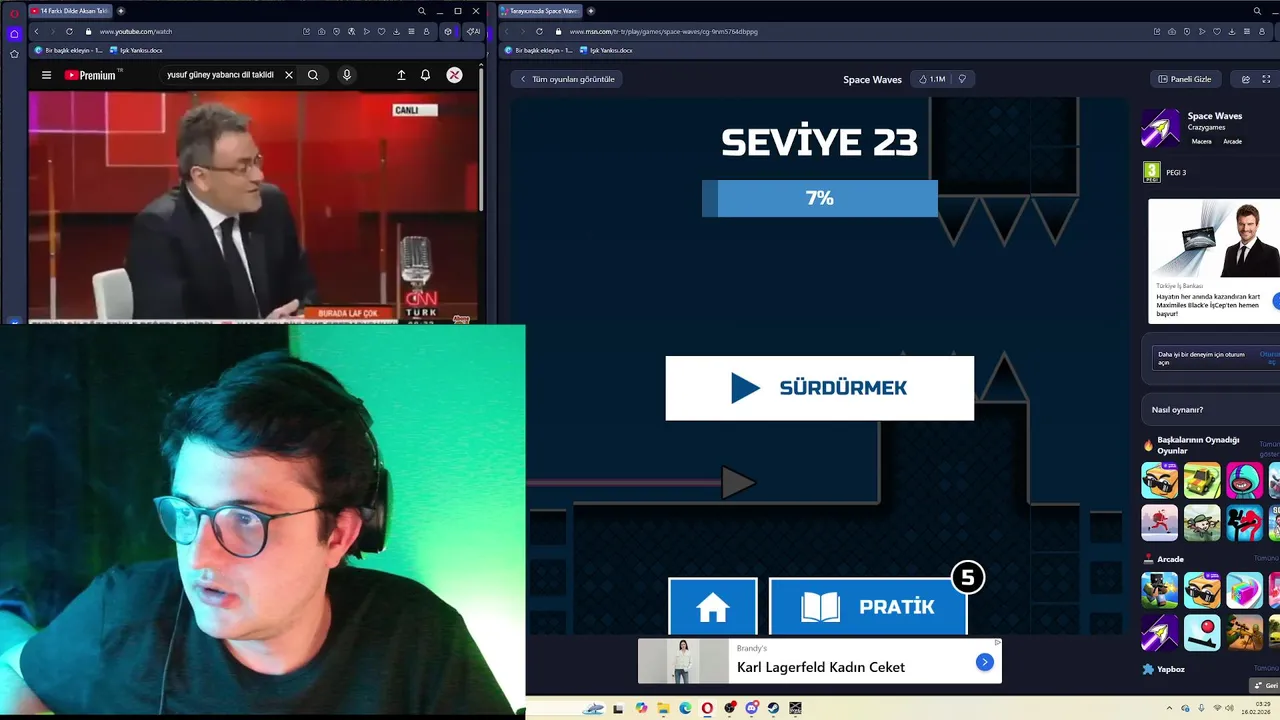1280x720 pixels.
Task: Open Opera from the taskbar
Action: pyautogui.click(x=707, y=708)
